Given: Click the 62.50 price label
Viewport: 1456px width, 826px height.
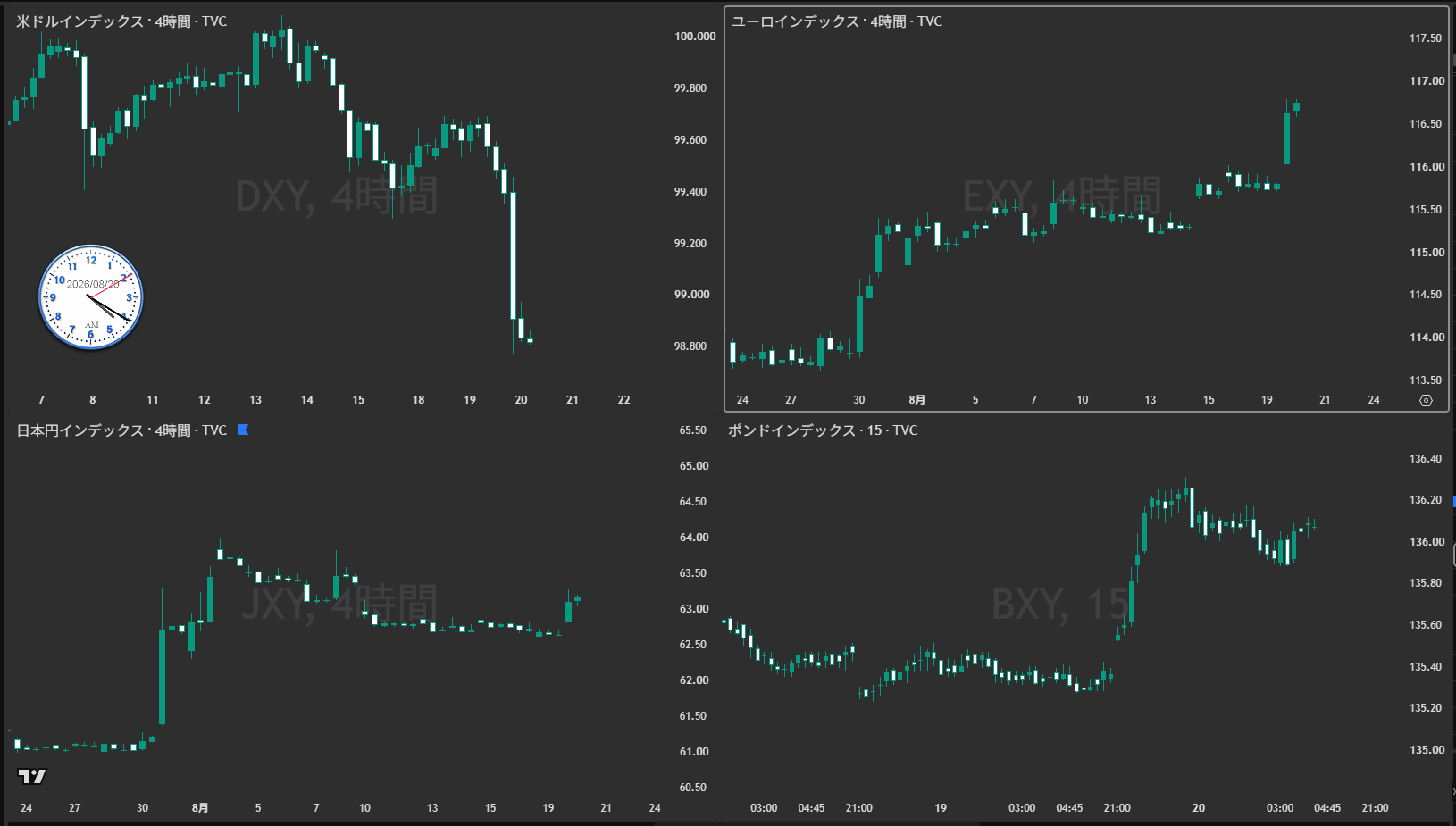Looking at the screenshot, I should click(693, 645).
